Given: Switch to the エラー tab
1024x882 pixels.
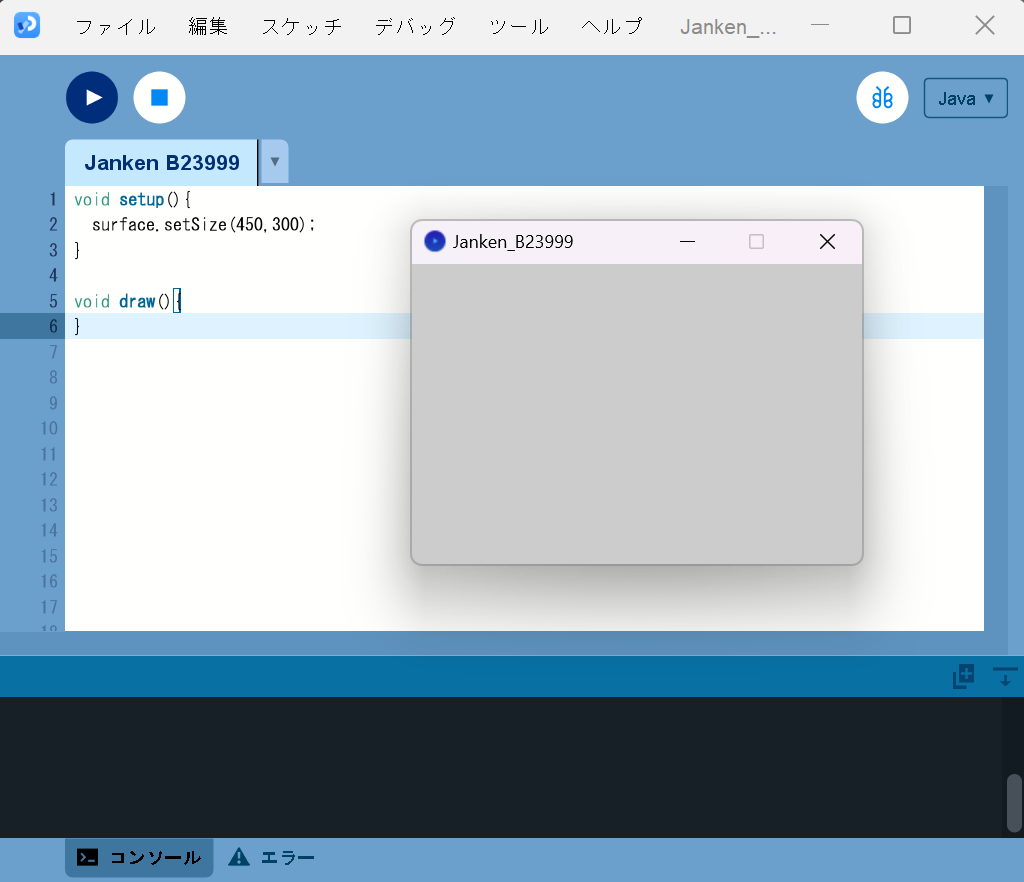Looking at the screenshot, I should pyautogui.click(x=272, y=857).
